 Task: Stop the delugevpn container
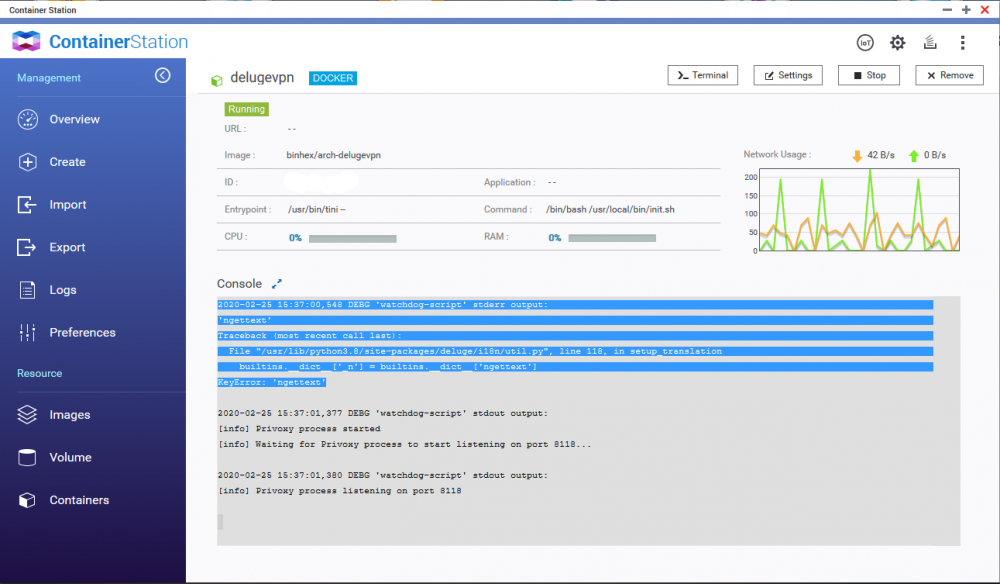point(869,75)
